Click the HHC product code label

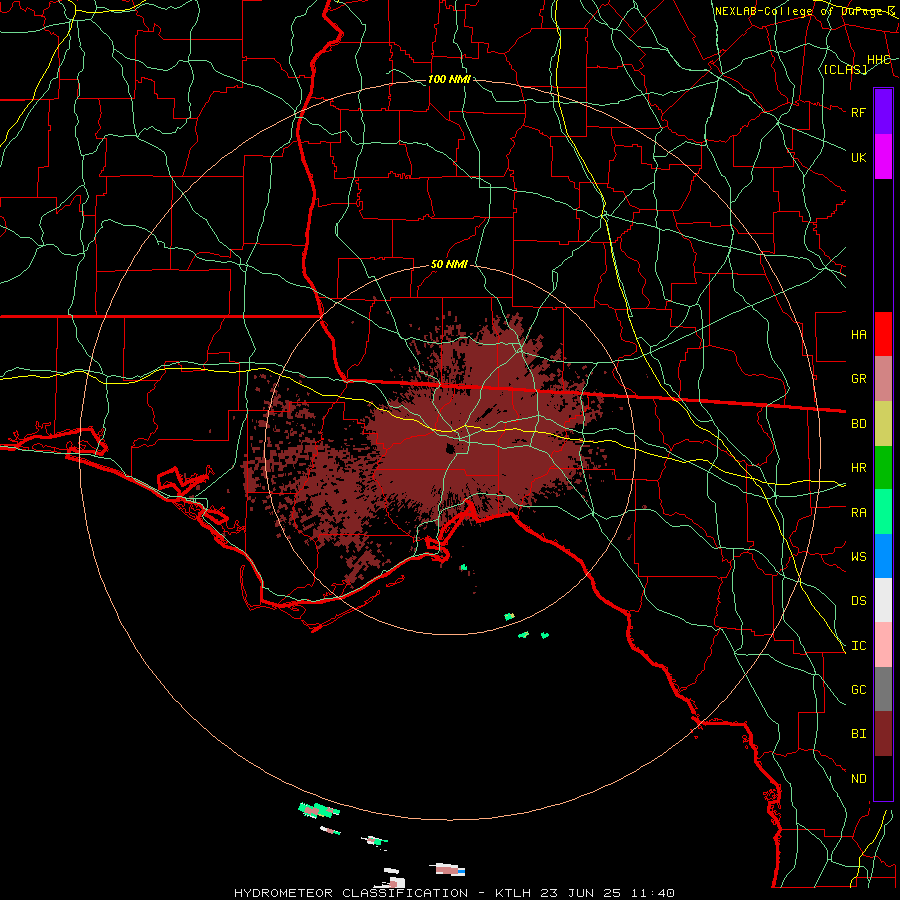[878, 60]
